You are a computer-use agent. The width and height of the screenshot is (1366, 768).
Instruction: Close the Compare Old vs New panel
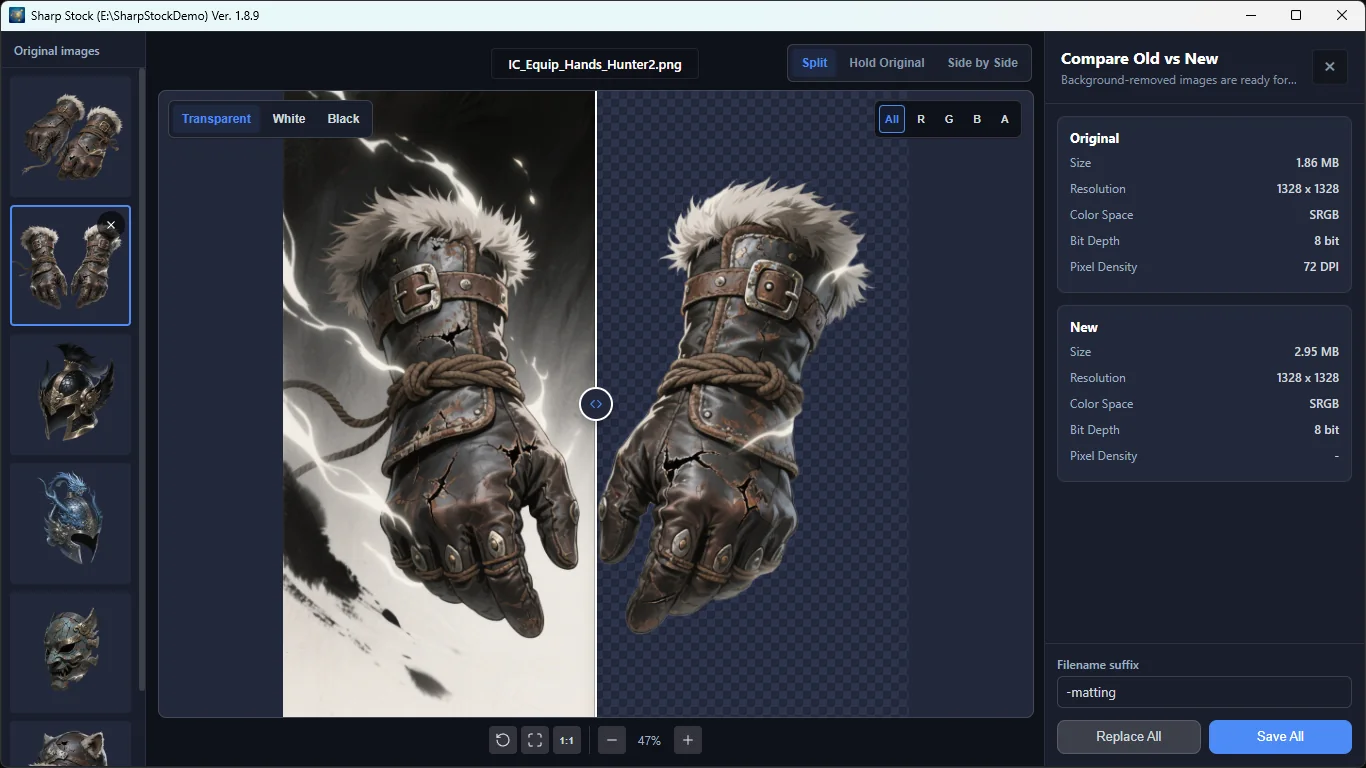[x=1329, y=66]
